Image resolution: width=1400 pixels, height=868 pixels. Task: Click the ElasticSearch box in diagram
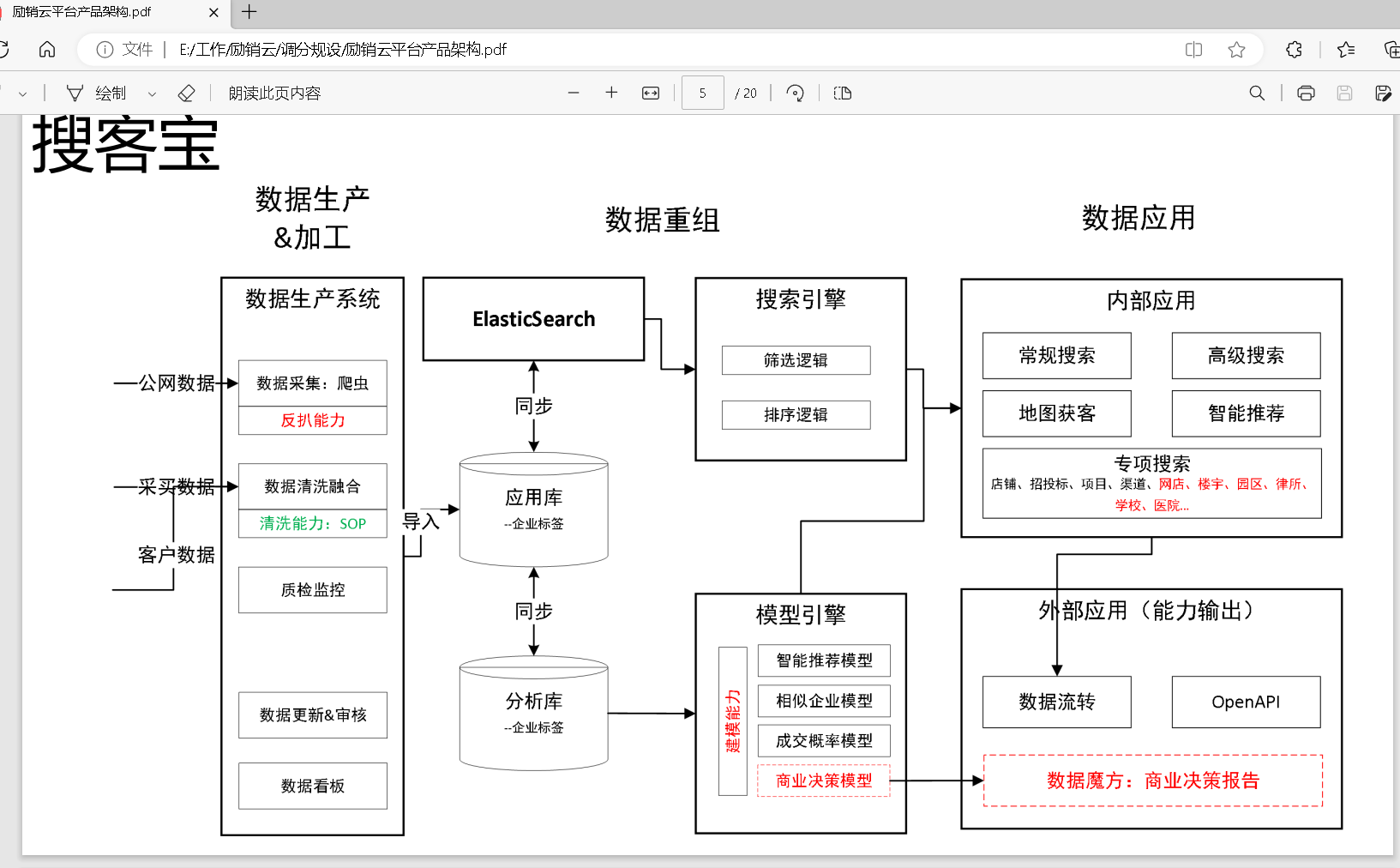533,319
